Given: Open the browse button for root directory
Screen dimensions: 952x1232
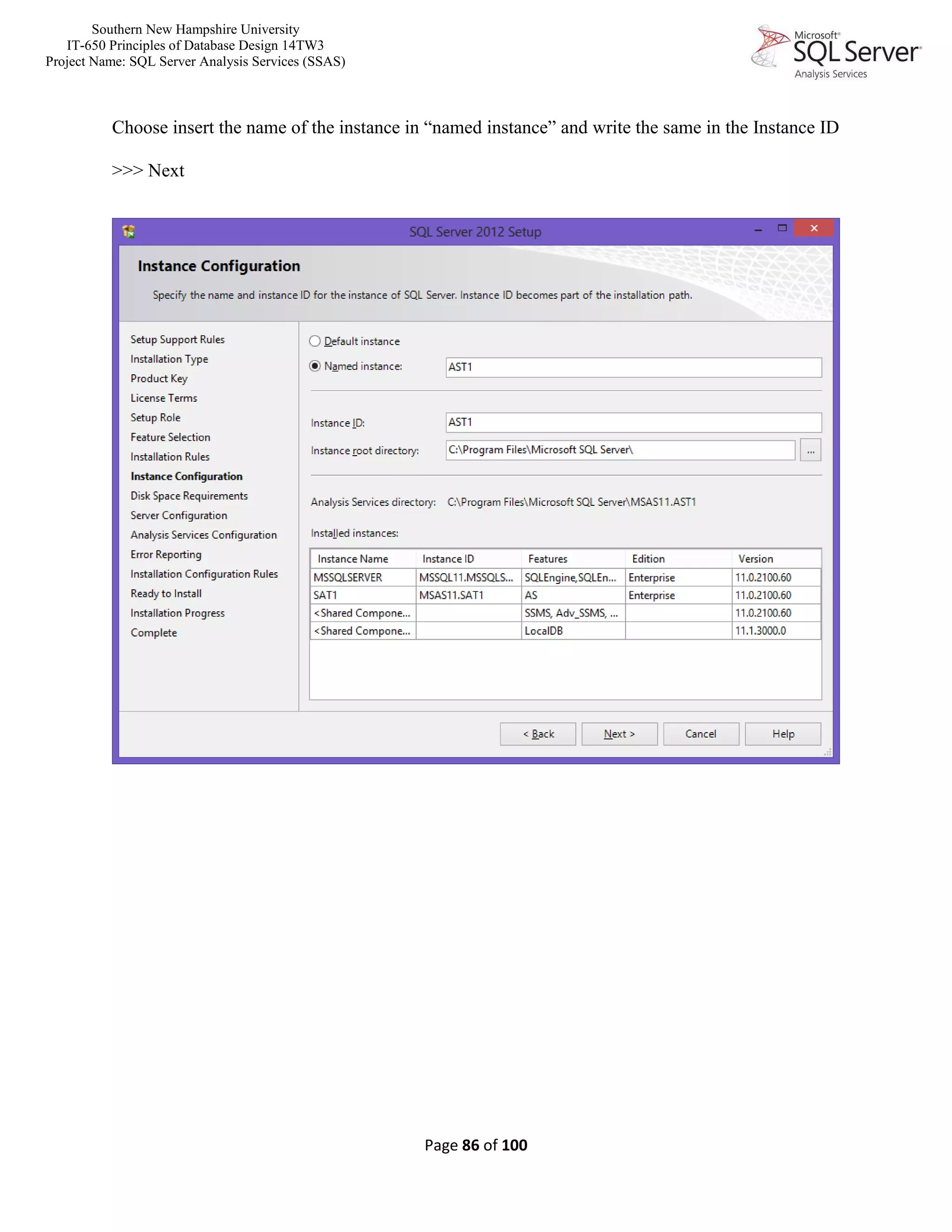Looking at the screenshot, I should 810,450.
